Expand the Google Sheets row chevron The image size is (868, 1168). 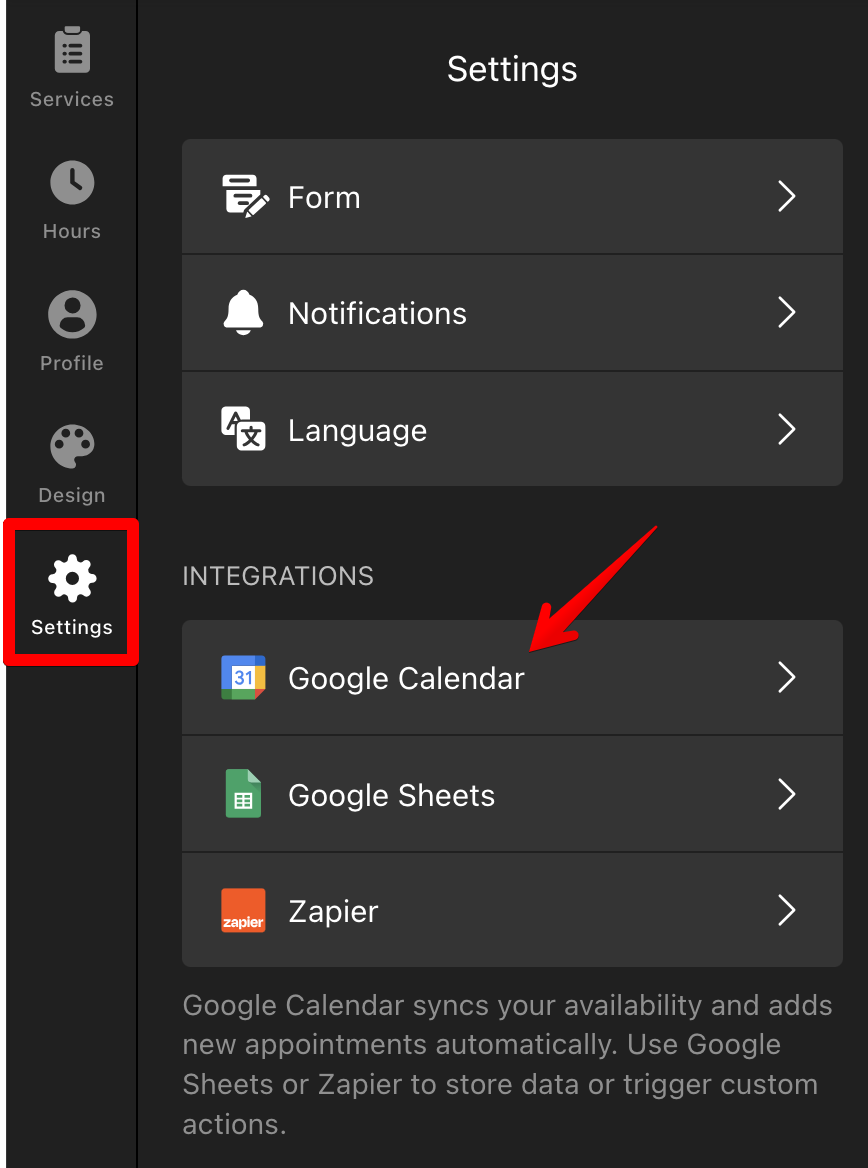click(x=787, y=795)
